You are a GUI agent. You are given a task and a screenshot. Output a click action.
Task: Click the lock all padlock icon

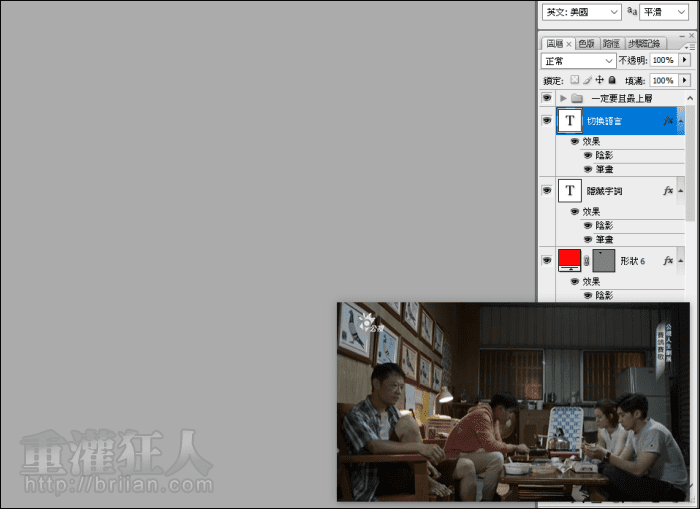(611, 80)
